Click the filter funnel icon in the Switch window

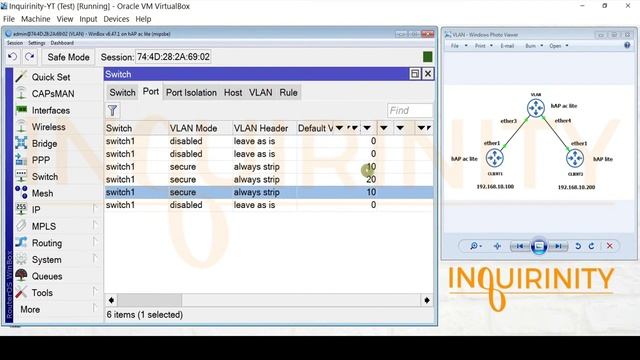pyautogui.click(x=112, y=111)
